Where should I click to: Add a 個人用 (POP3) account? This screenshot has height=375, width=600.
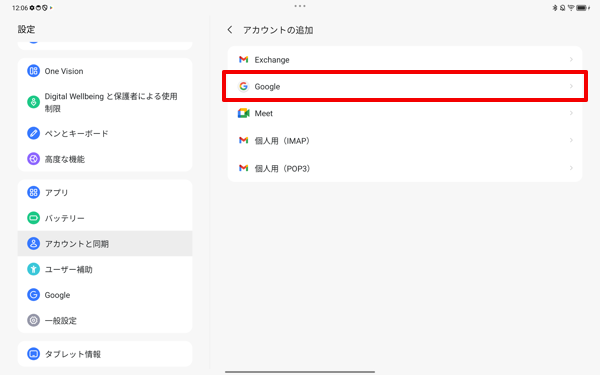click(405, 168)
